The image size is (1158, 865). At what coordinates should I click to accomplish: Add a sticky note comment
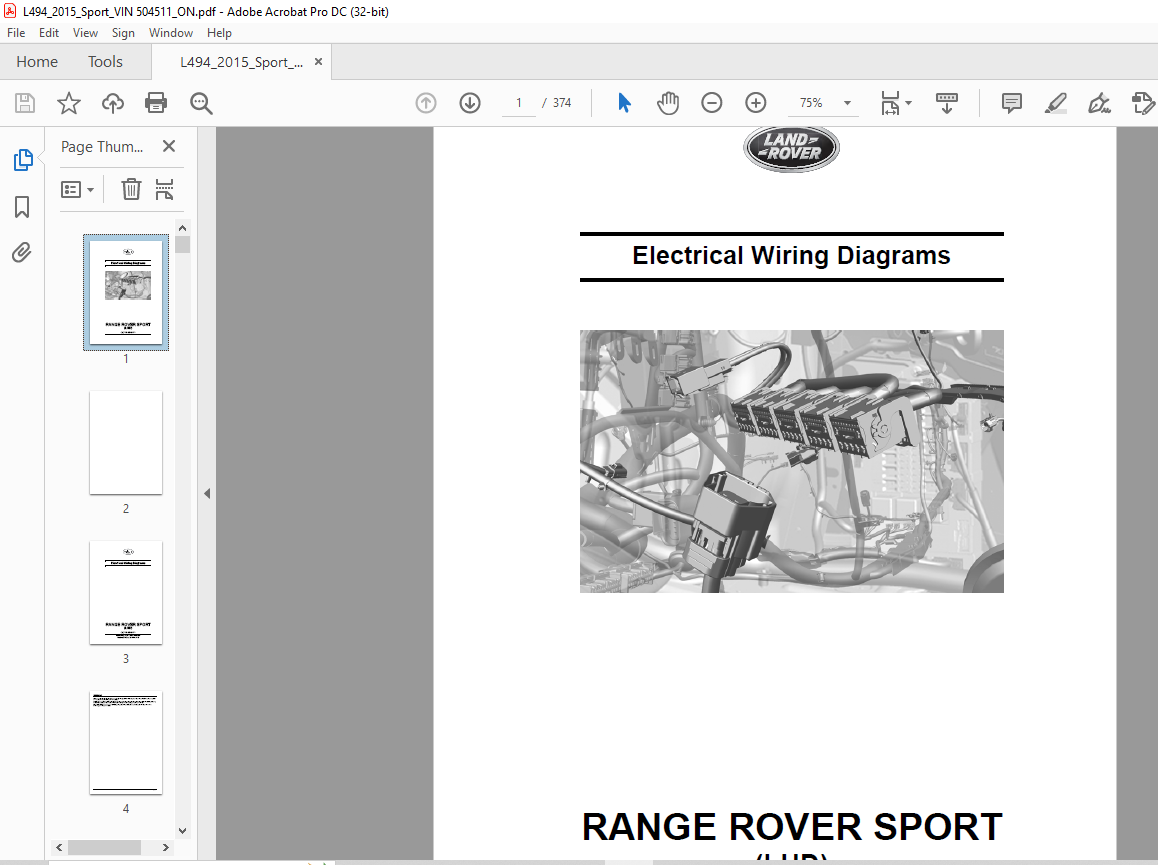[x=1012, y=103]
